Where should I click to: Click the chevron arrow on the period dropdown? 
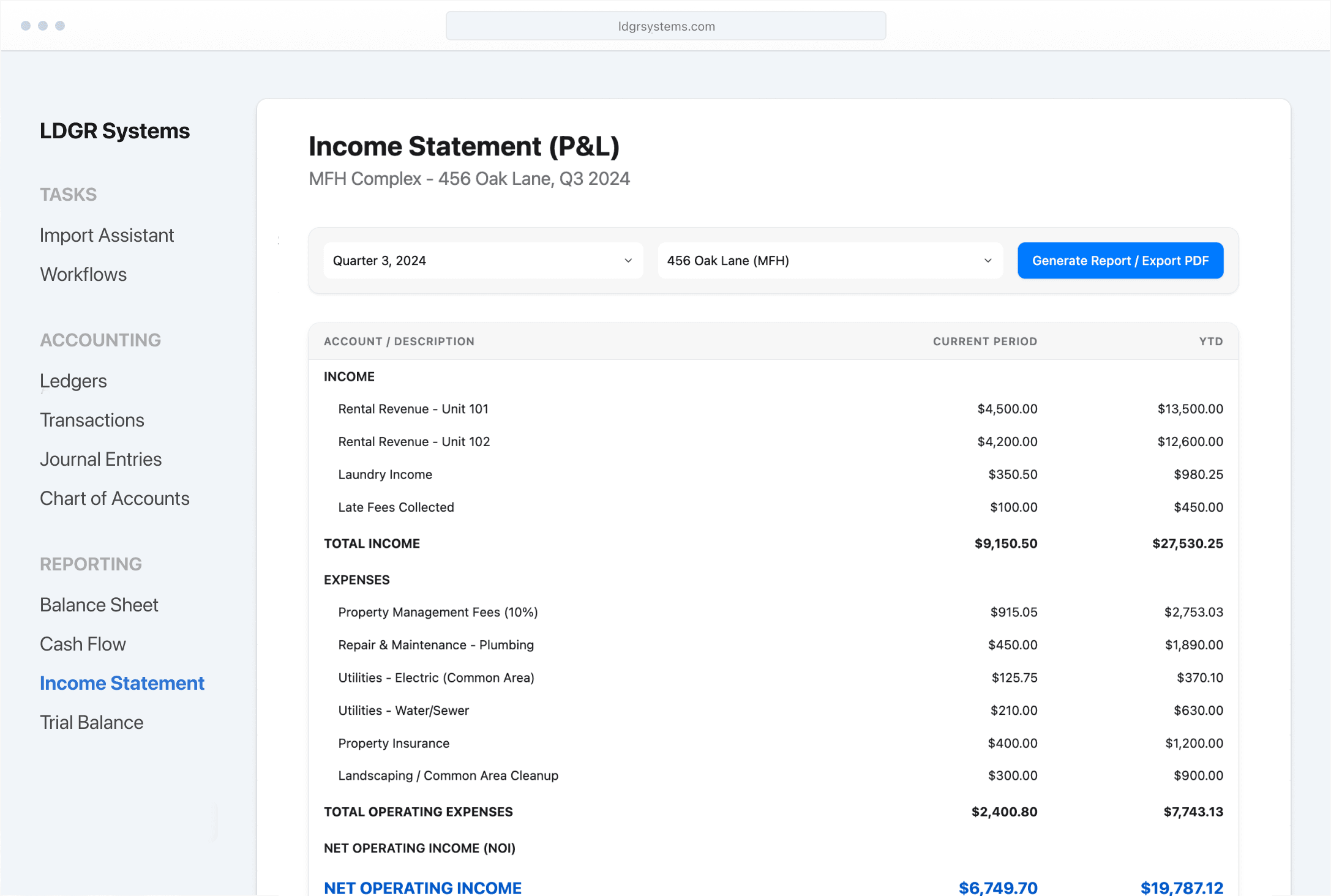[628, 261]
